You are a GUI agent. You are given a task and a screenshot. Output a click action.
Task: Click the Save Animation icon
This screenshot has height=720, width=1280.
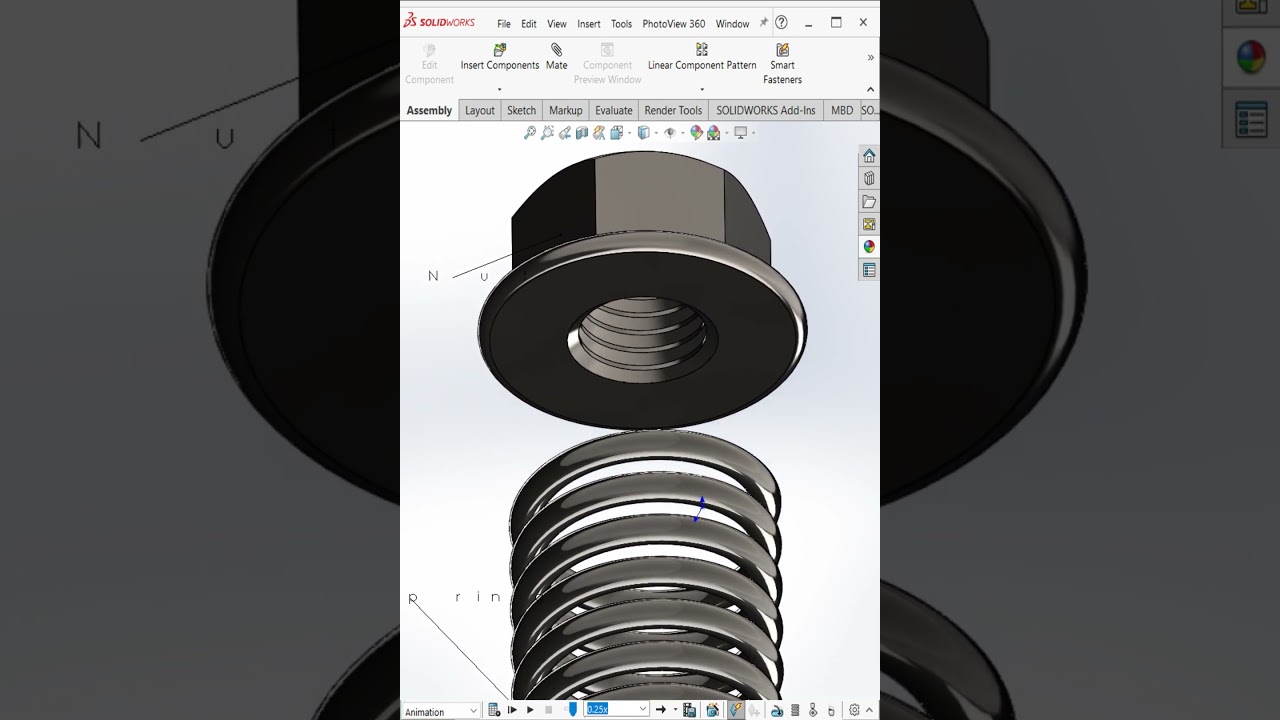point(689,710)
